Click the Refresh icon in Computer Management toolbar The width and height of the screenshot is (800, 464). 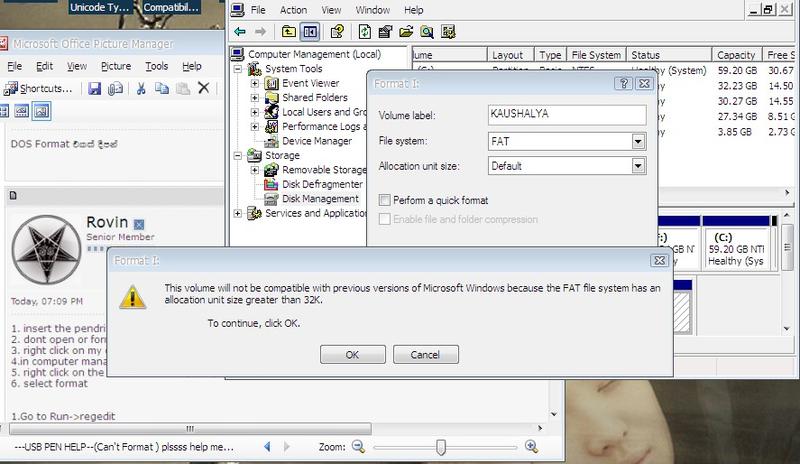(364, 32)
